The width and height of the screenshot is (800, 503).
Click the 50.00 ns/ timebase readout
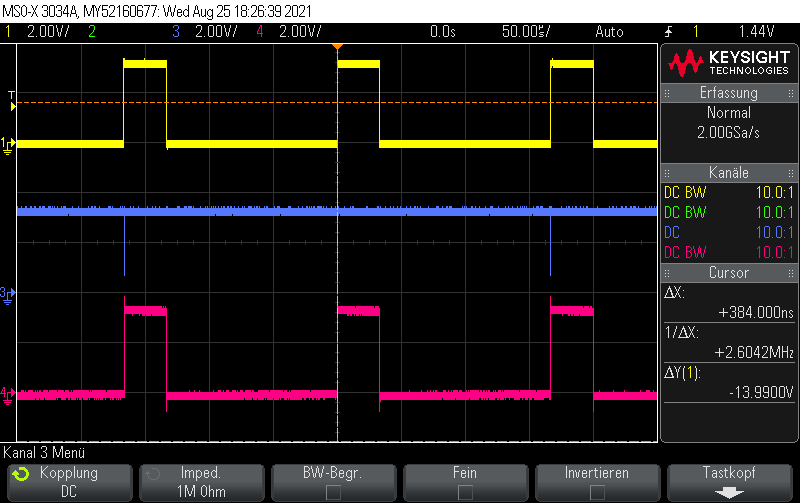pyautogui.click(x=526, y=32)
